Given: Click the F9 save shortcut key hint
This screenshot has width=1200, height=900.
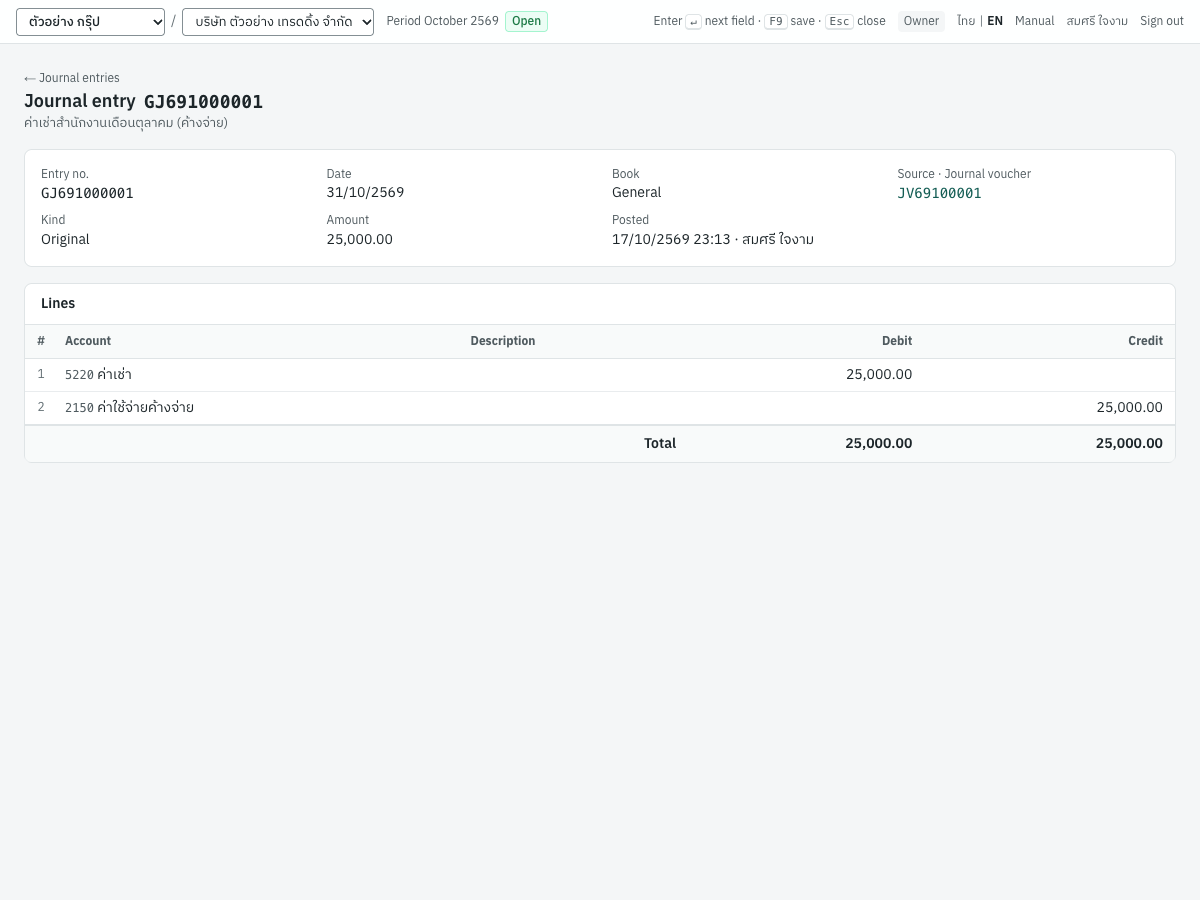Looking at the screenshot, I should point(776,21).
